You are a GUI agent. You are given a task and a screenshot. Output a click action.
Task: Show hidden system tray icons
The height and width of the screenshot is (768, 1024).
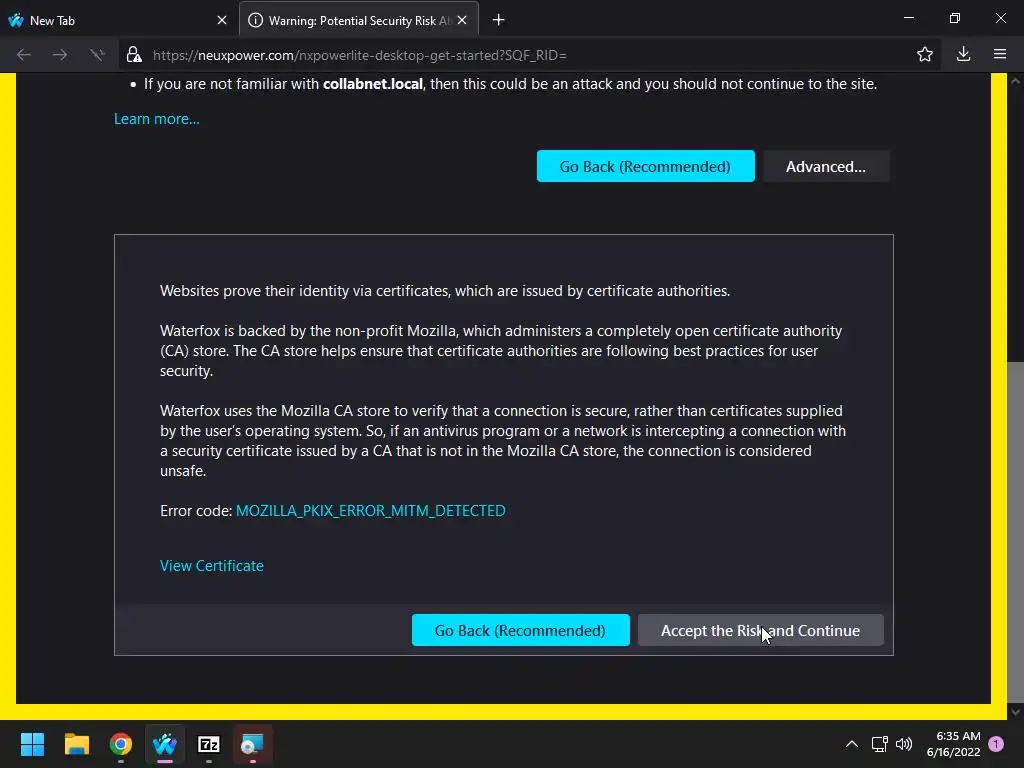click(x=852, y=744)
